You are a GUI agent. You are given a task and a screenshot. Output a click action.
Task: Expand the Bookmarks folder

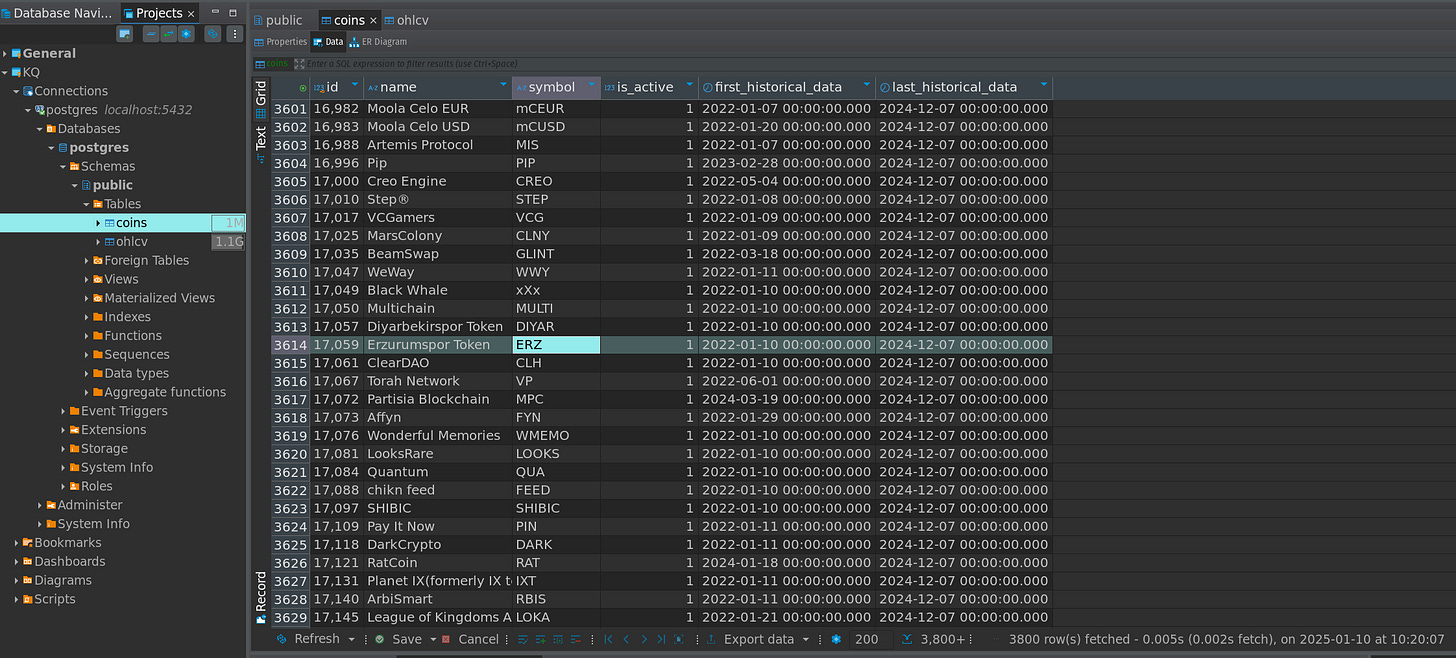pos(17,542)
